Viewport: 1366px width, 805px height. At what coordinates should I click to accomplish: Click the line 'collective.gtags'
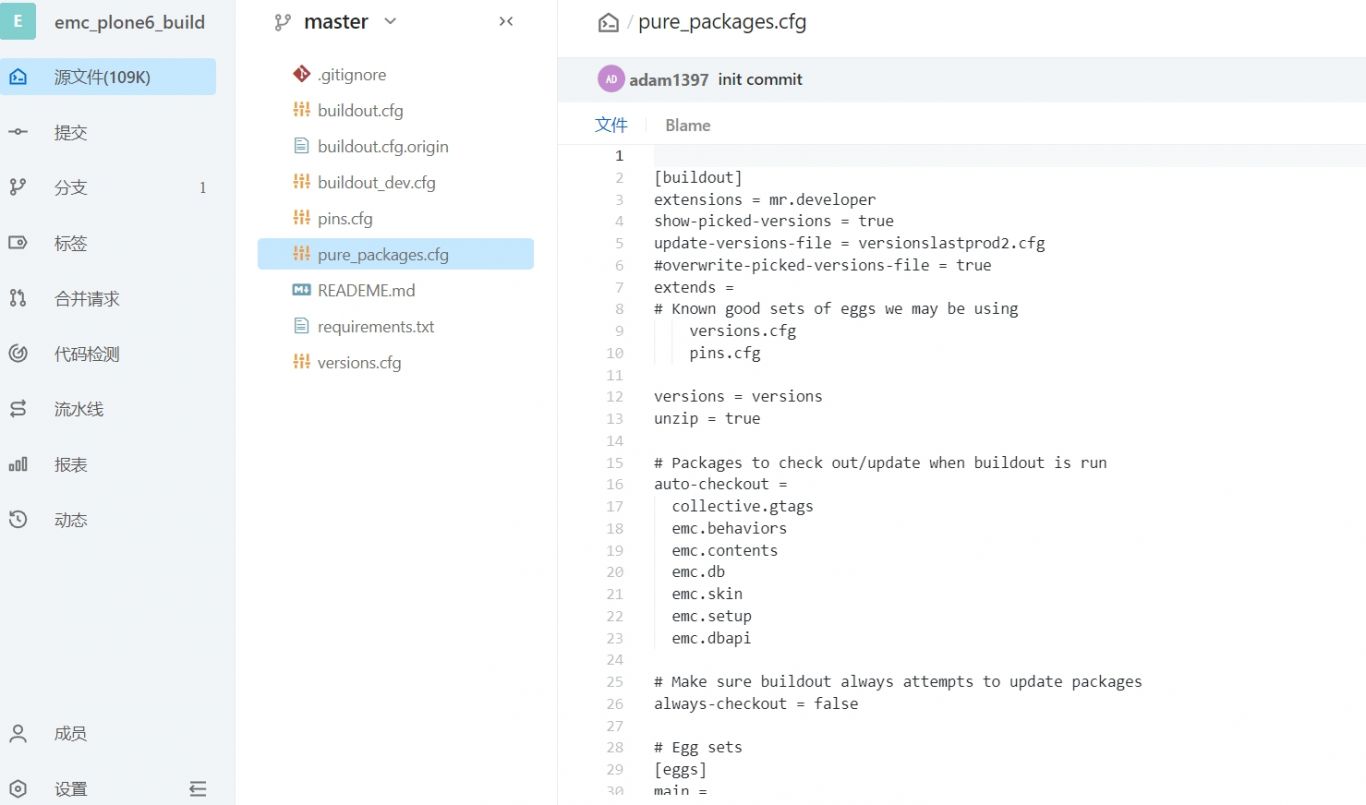742,506
